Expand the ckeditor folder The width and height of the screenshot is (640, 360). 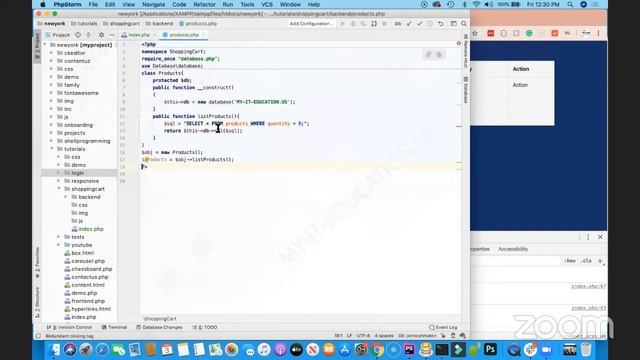click(52, 53)
